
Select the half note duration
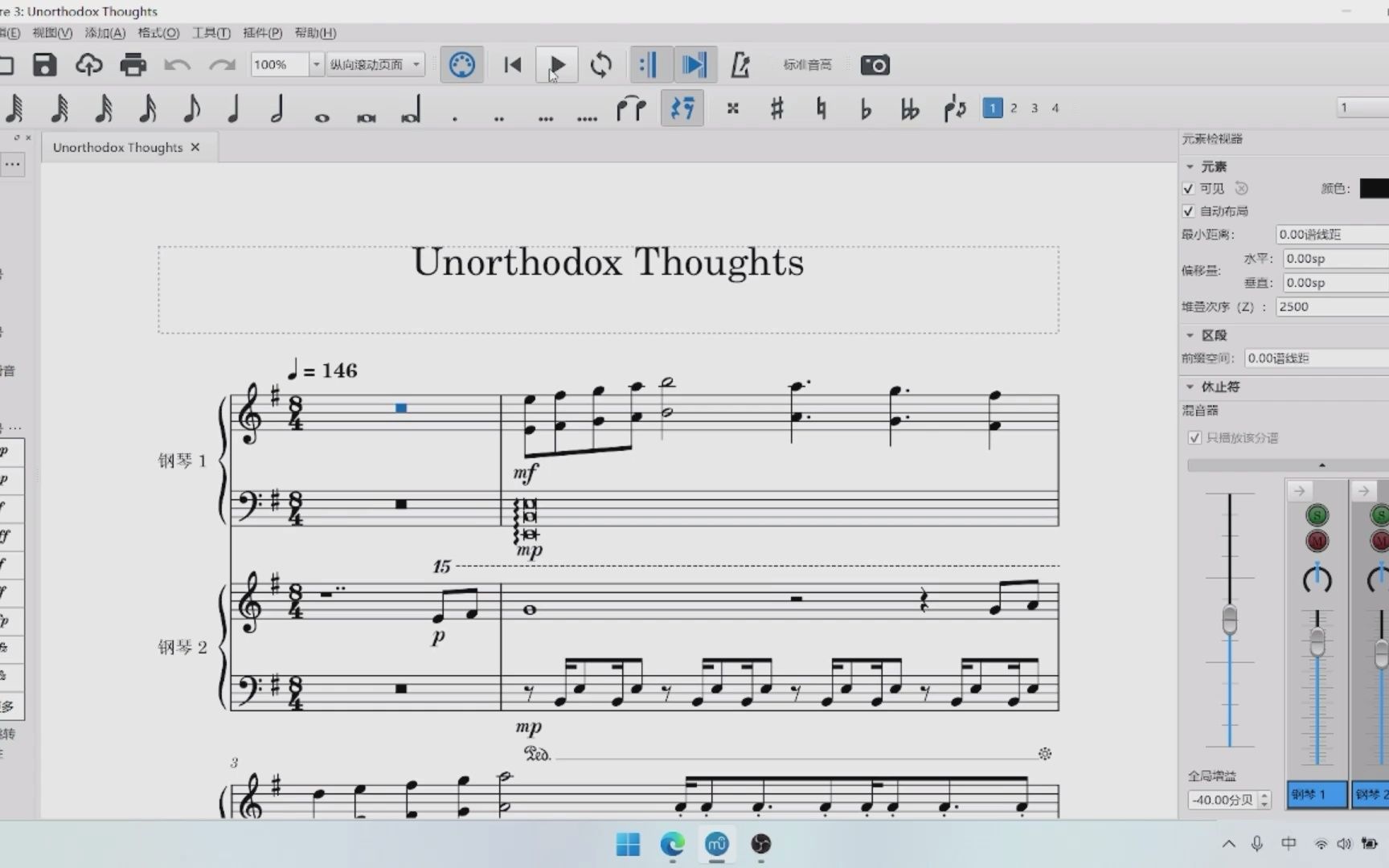point(277,108)
